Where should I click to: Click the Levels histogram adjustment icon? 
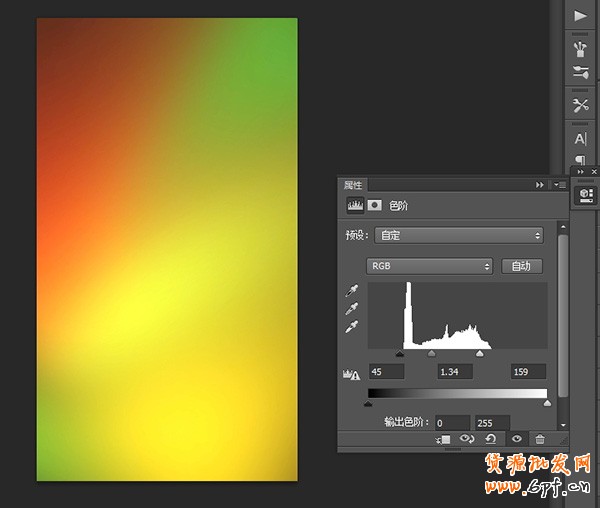pos(354,205)
